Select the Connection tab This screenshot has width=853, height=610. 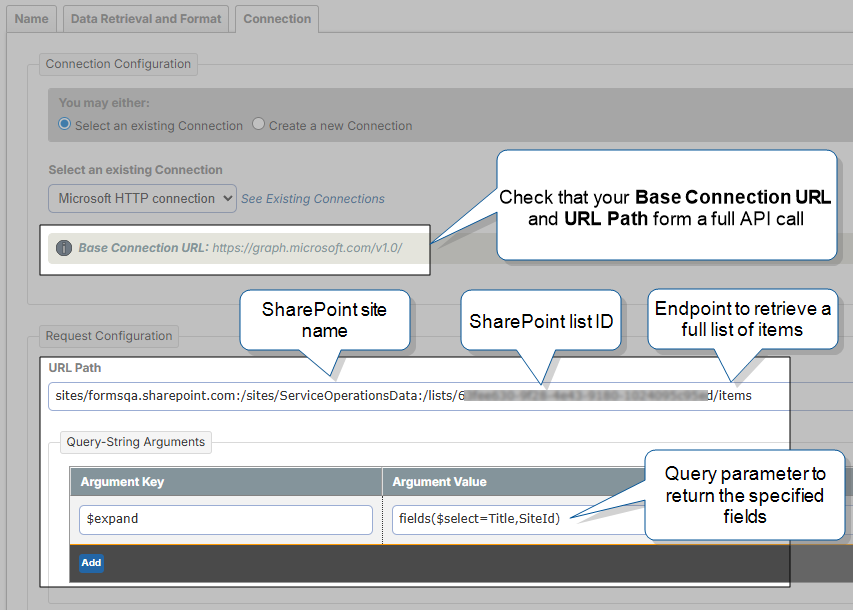tap(277, 18)
